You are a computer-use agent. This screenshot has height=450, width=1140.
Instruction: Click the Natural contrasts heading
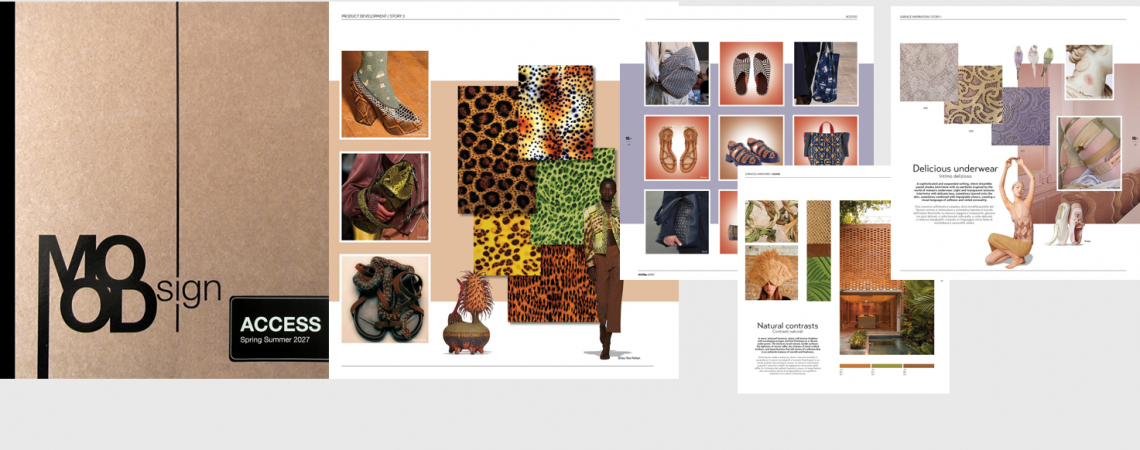pos(788,326)
